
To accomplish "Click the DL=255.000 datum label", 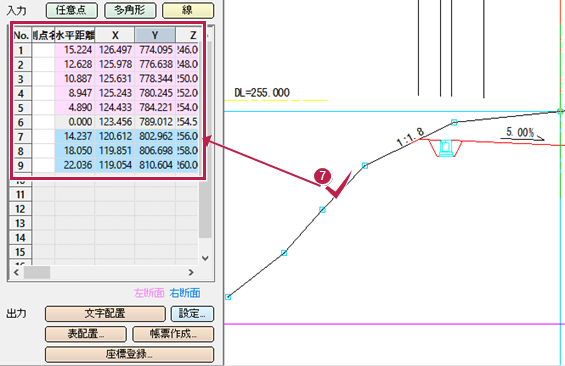I will click(262, 93).
